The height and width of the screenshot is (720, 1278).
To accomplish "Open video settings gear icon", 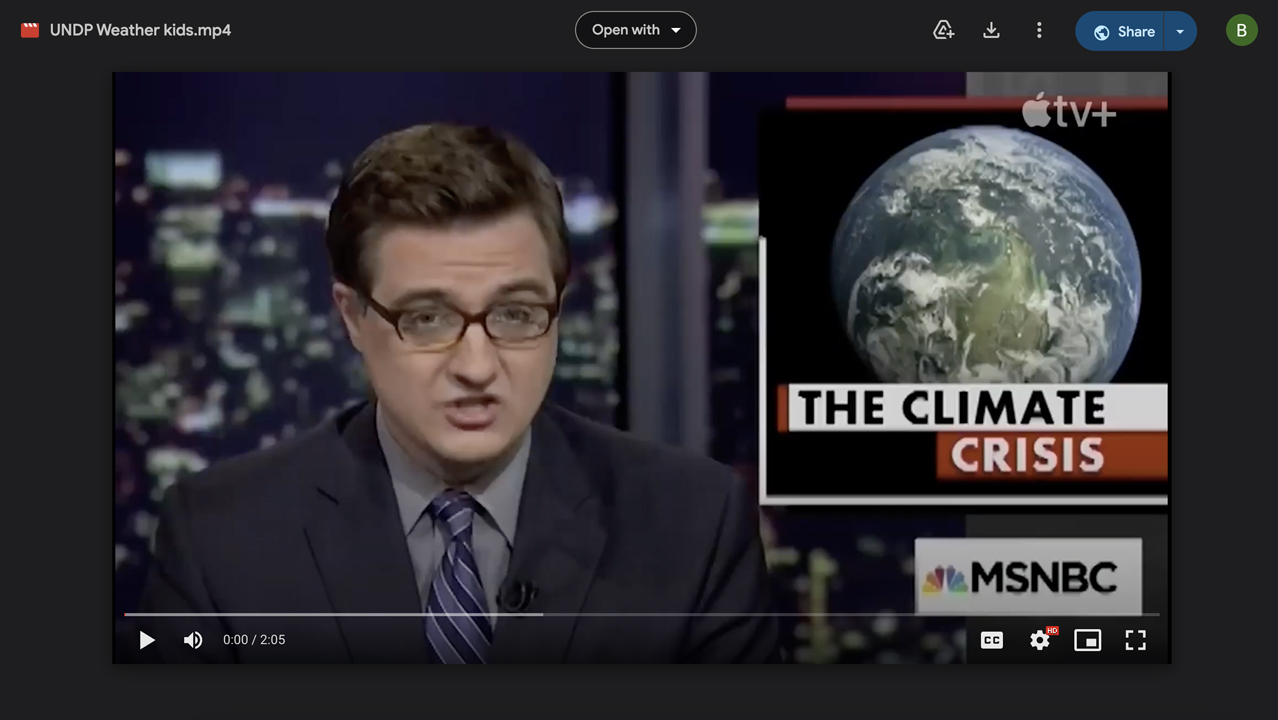I will pyautogui.click(x=1040, y=640).
